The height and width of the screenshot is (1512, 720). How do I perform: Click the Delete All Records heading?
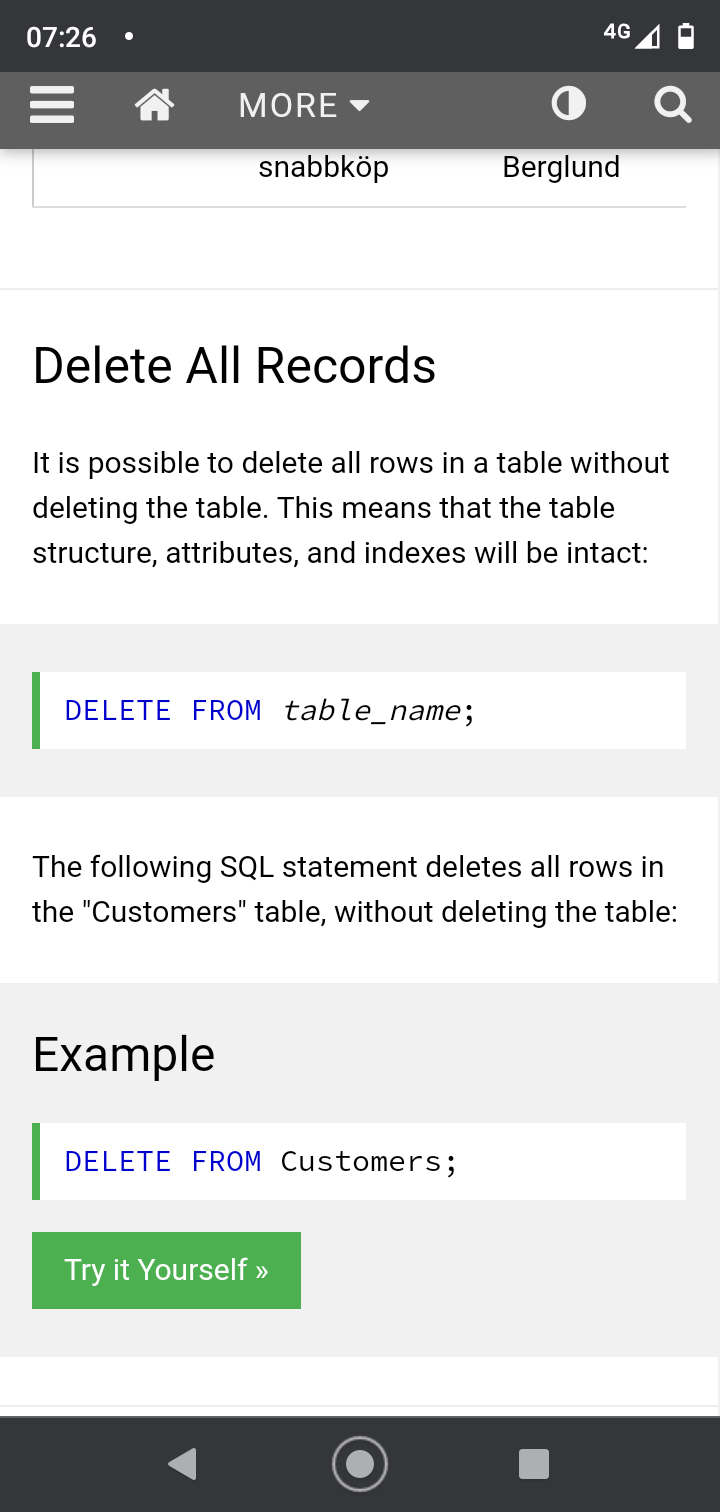tap(234, 366)
